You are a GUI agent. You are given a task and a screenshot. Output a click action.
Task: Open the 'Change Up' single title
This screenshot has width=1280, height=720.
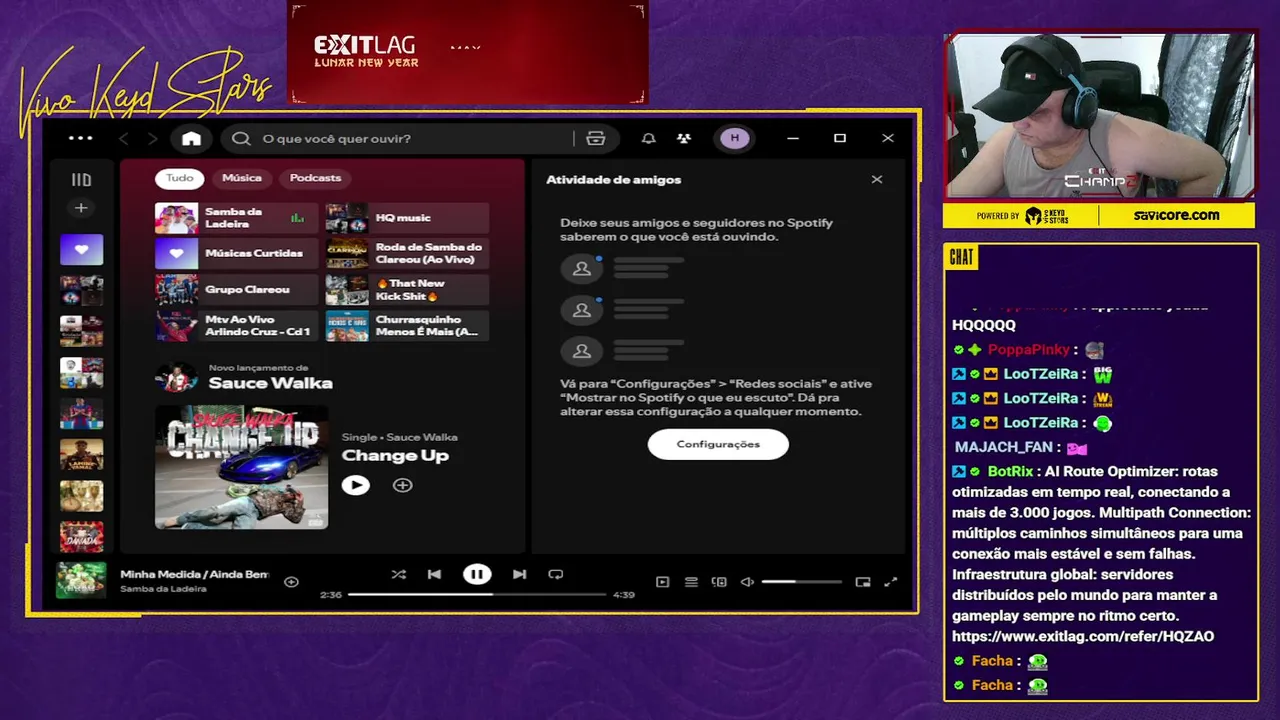395,456
